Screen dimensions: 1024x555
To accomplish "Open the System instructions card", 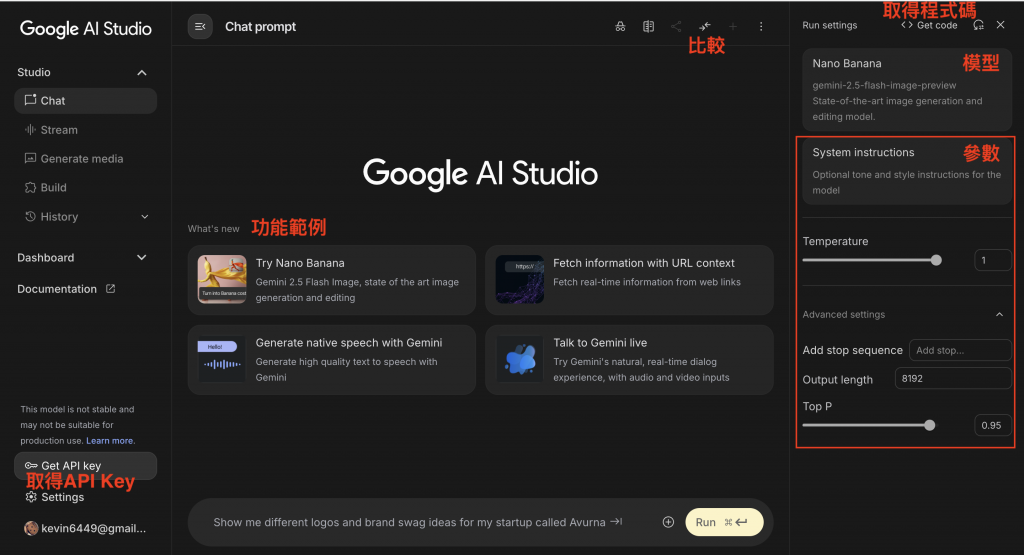I will tap(906, 171).
